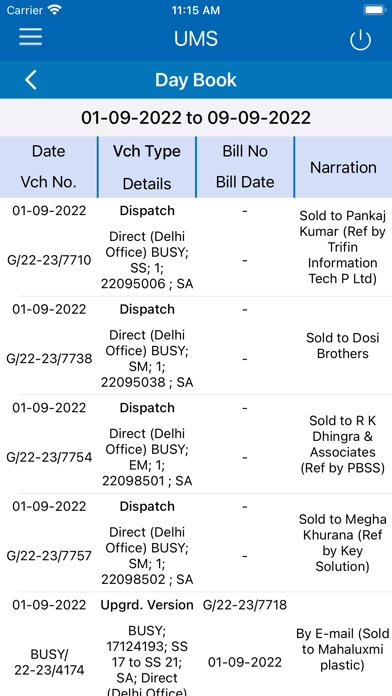
Task: Tap the Narration column header
Action: pyautogui.click(x=343, y=167)
